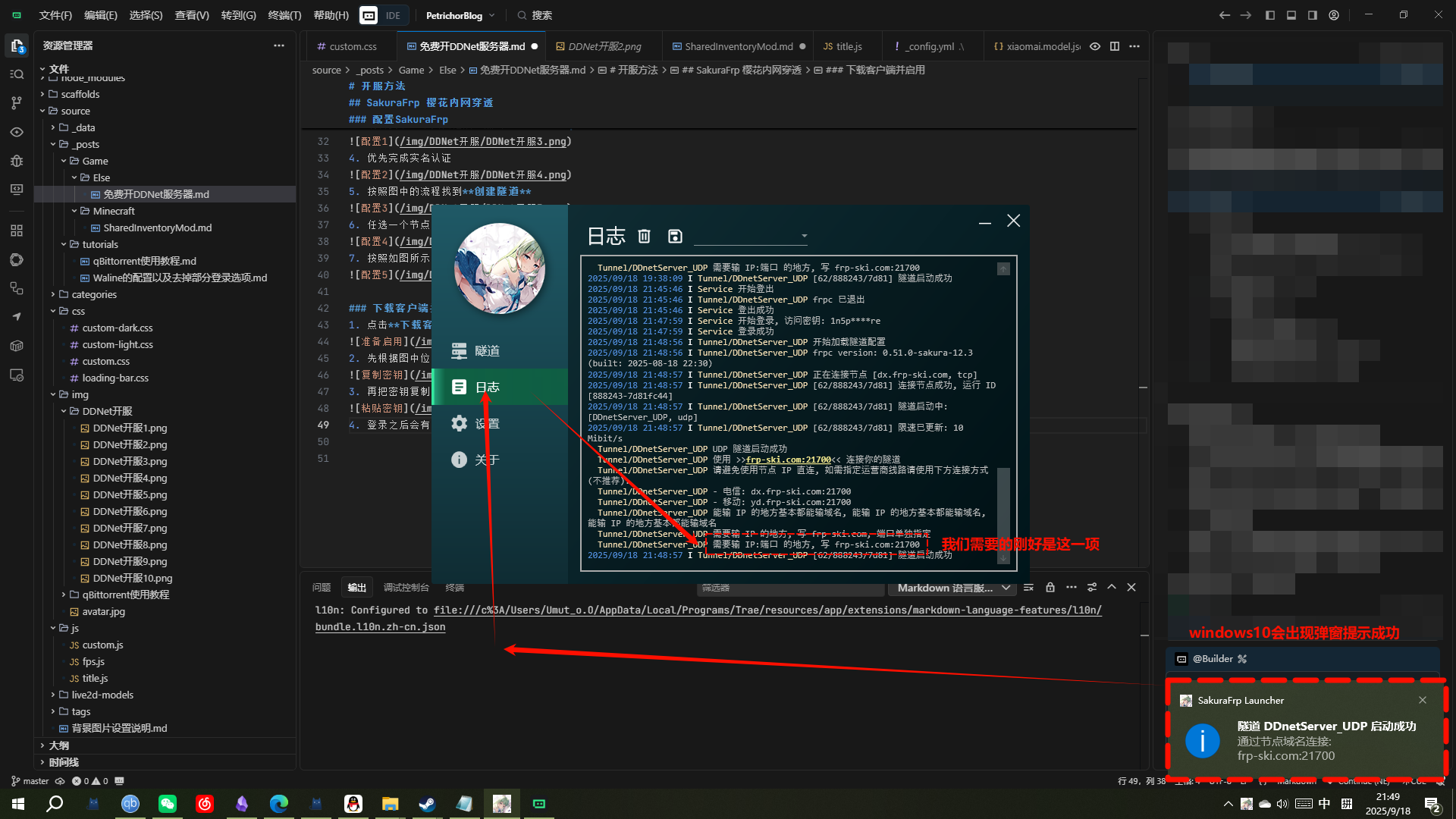The height and width of the screenshot is (819, 1456).
Task: Click the save log floppy icon
Action: coord(675,237)
